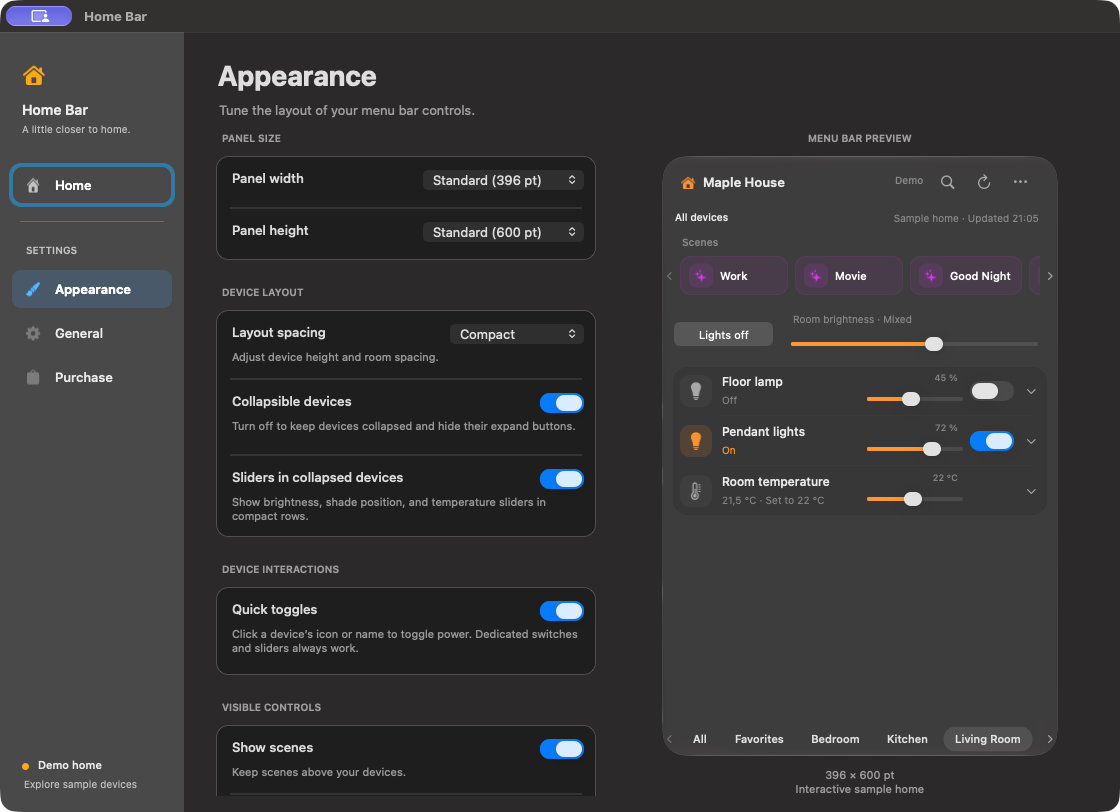1120x812 pixels.
Task: Click the 'Sample home · Updated 21:05' text
Action: click(x=966, y=219)
